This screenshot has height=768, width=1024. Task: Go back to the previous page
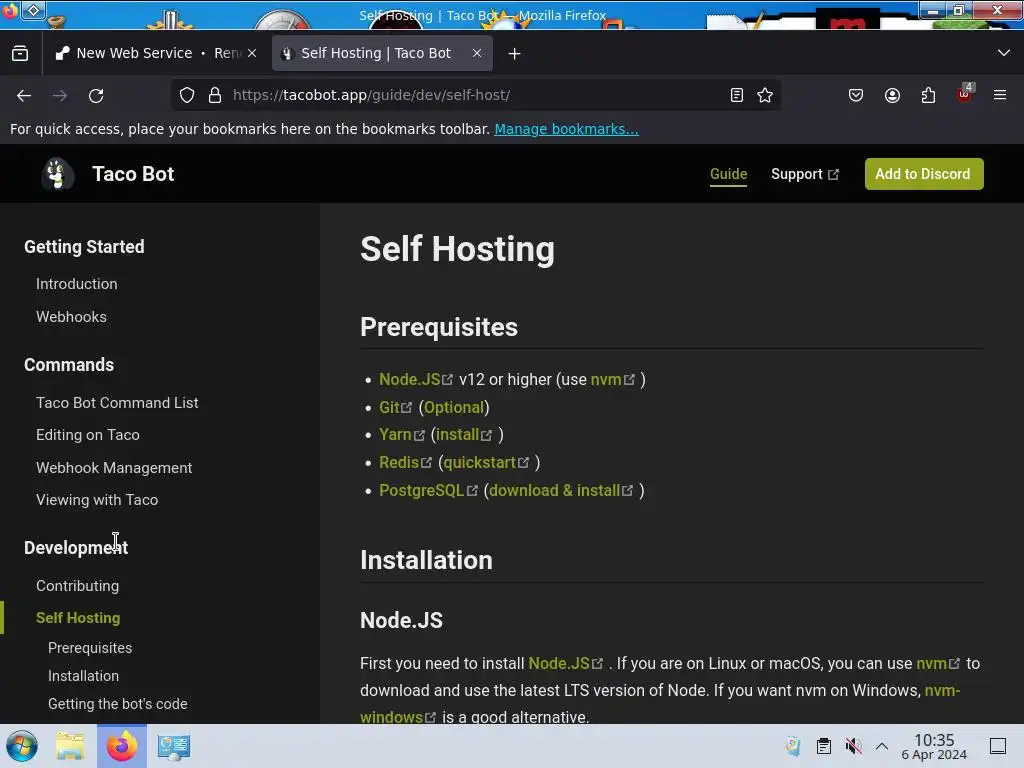(x=24, y=95)
